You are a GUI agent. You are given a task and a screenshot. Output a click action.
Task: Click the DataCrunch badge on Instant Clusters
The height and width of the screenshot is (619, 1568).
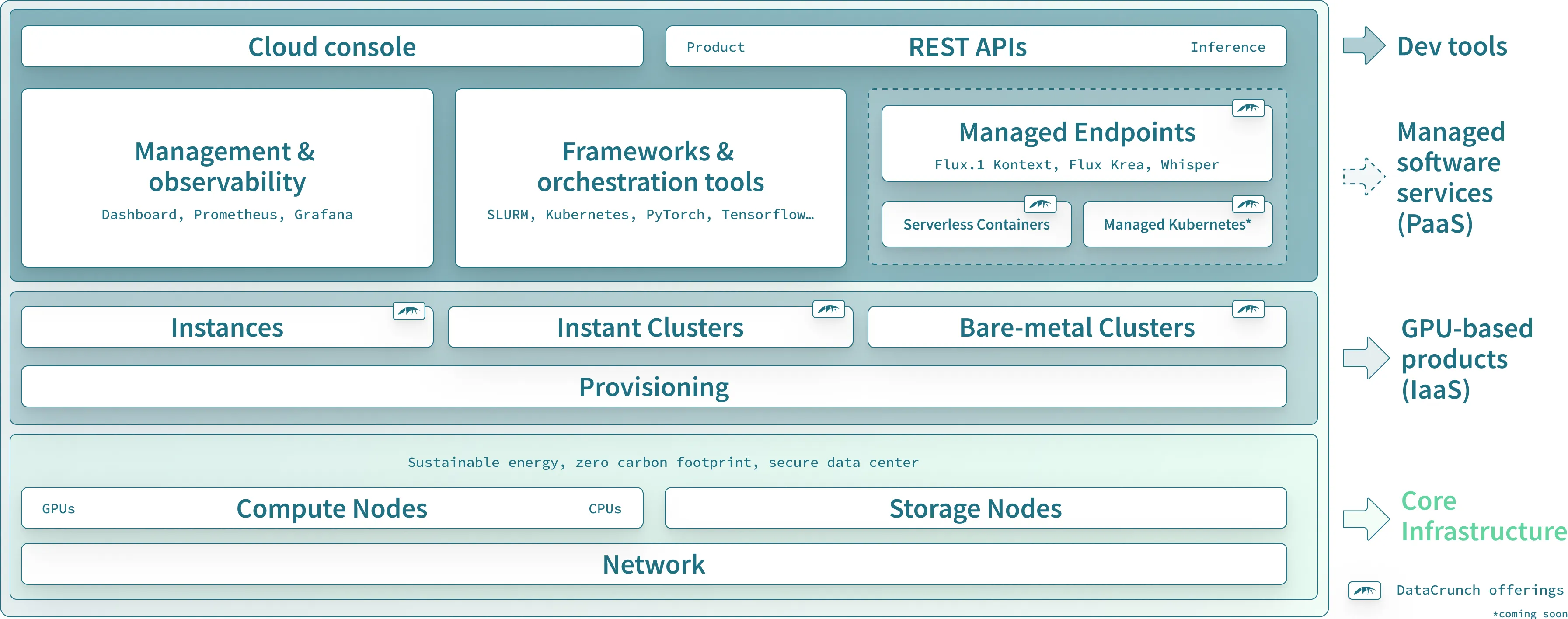(x=829, y=309)
